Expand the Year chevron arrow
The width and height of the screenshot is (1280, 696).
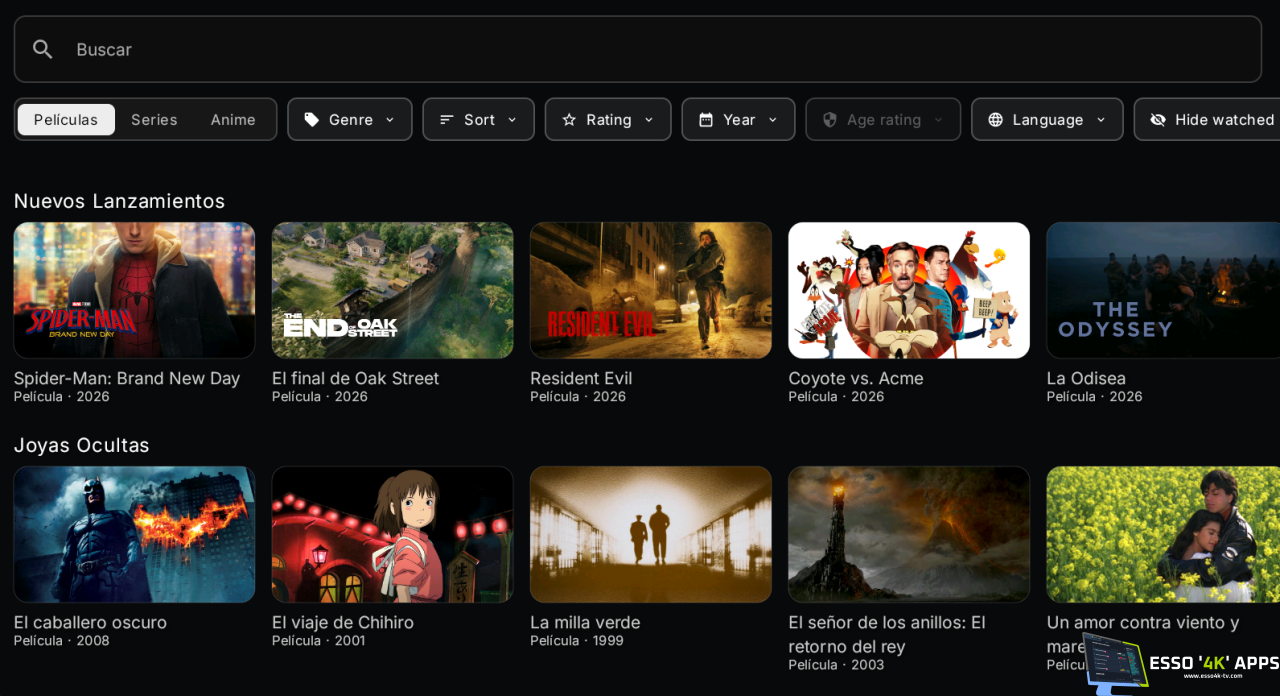773,120
